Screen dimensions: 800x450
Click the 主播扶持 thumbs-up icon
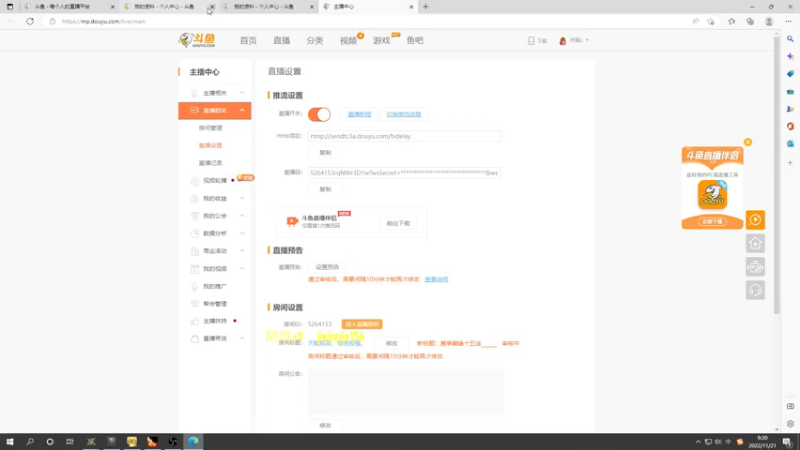click(x=194, y=321)
